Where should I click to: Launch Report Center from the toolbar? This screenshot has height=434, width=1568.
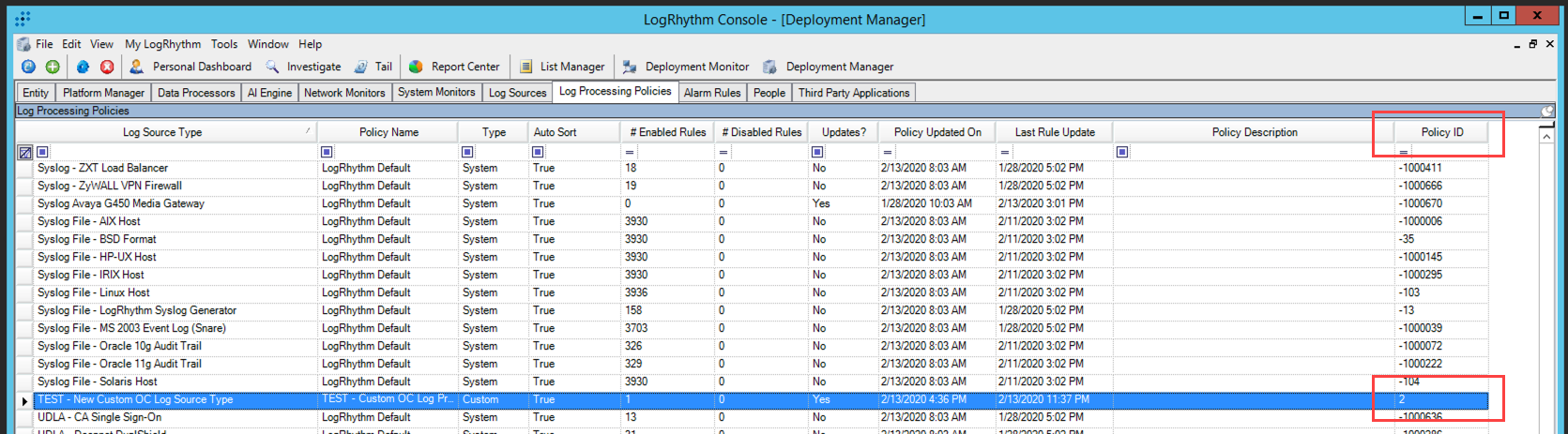[x=416, y=67]
